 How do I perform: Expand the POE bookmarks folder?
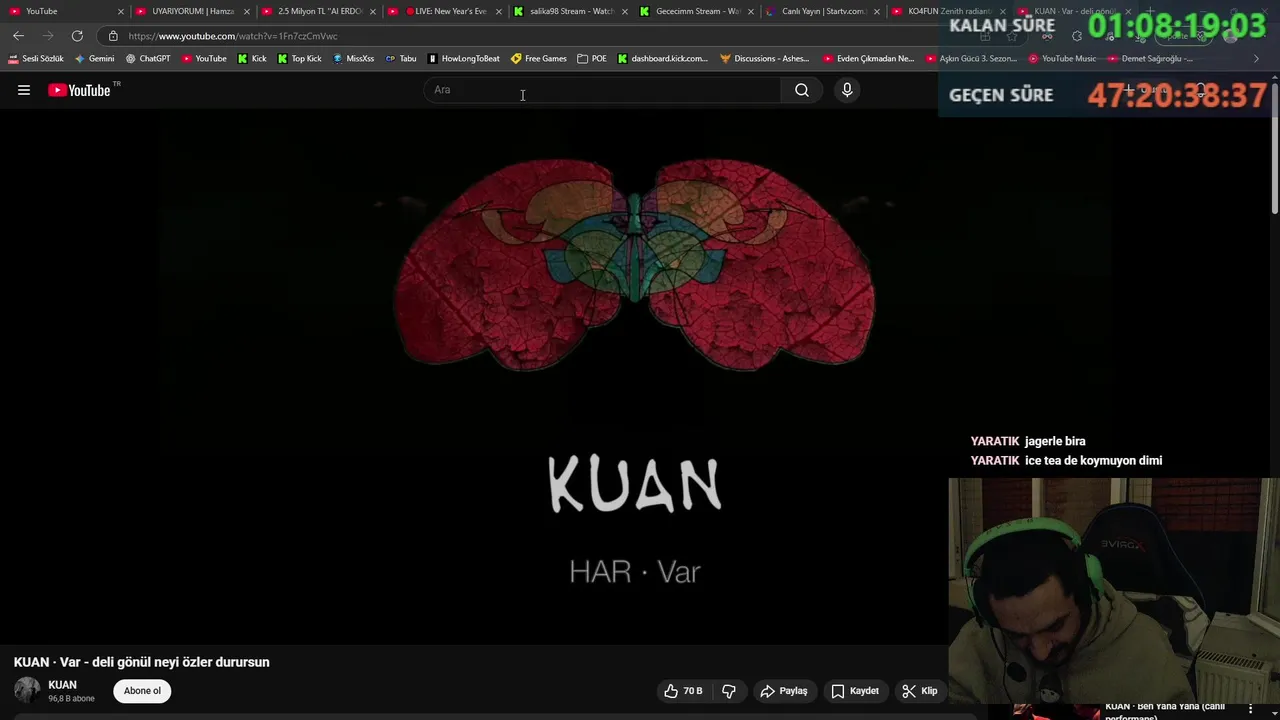pyautogui.click(x=592, y=59)
